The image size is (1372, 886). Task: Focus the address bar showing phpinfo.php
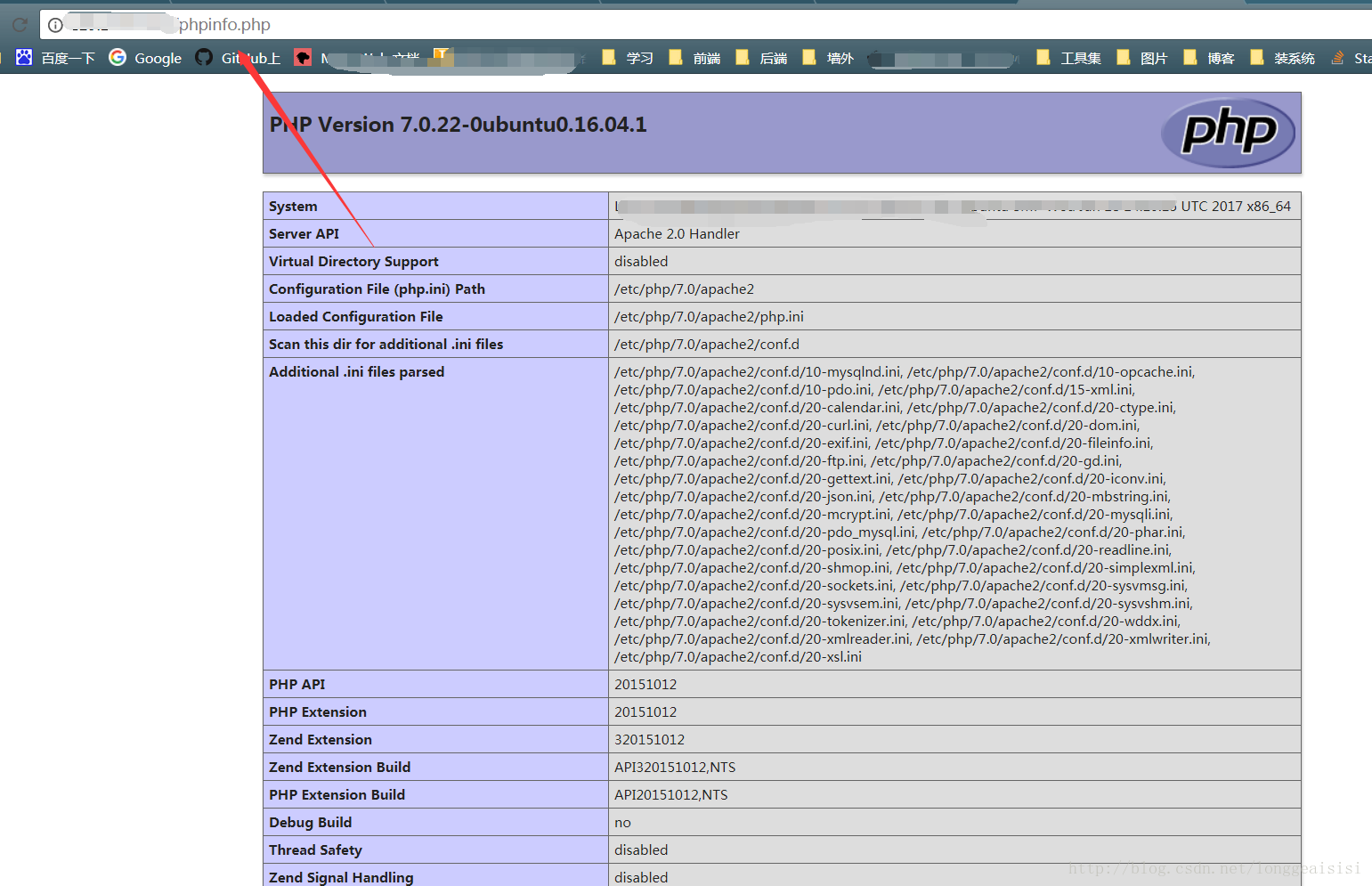(x=705, y=25)
